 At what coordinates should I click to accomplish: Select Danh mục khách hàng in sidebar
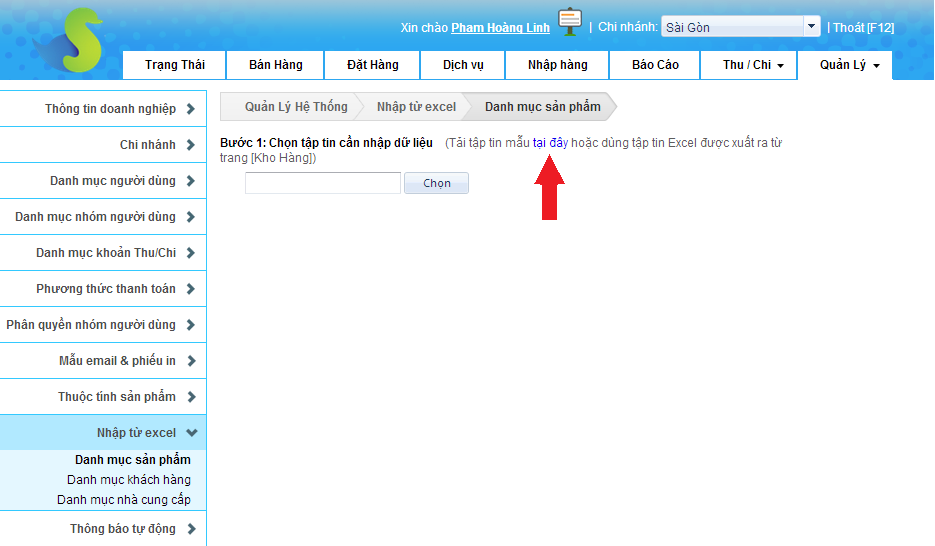point(129,480)
